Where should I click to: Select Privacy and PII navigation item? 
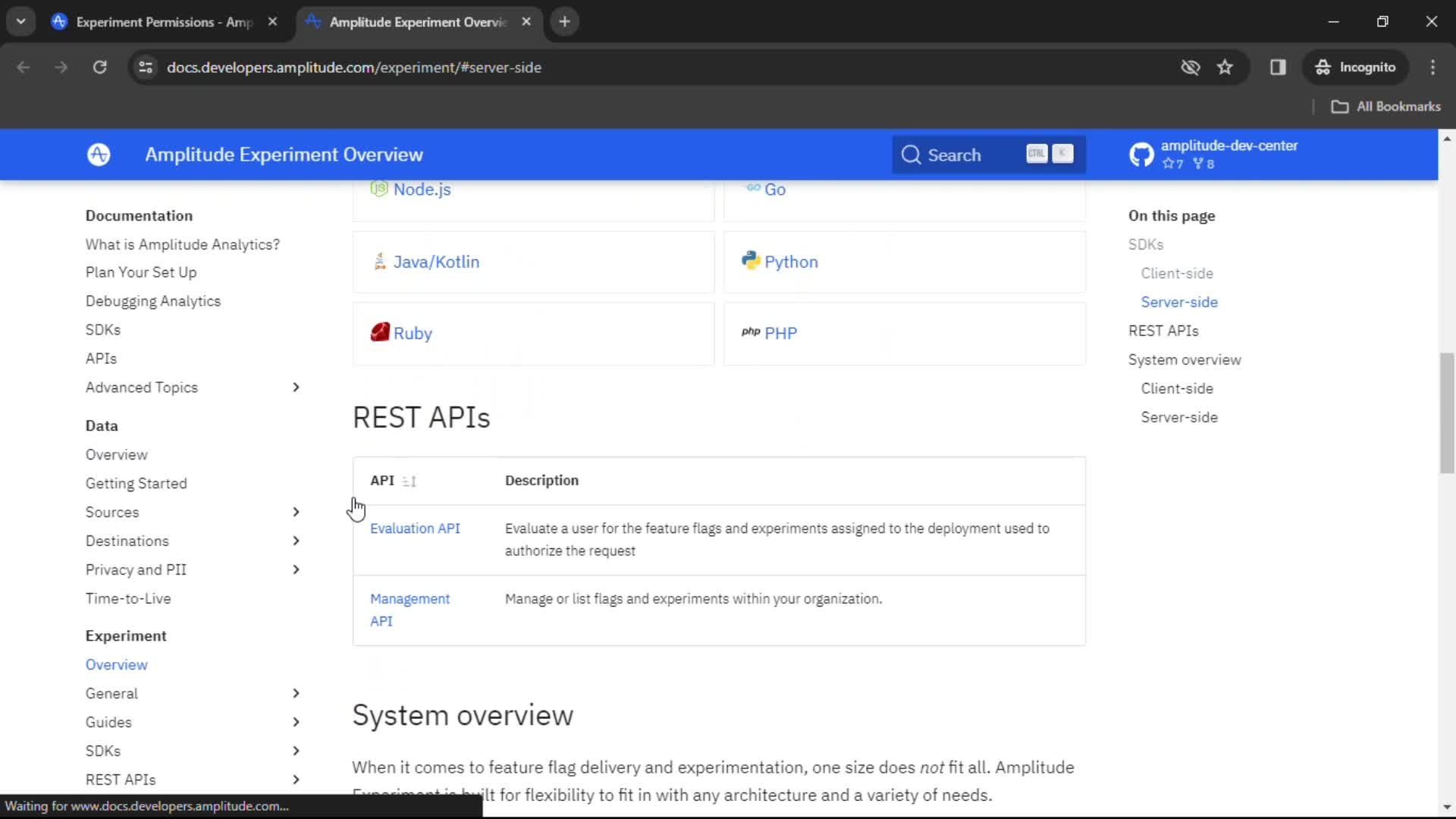(x=136, y=569)
